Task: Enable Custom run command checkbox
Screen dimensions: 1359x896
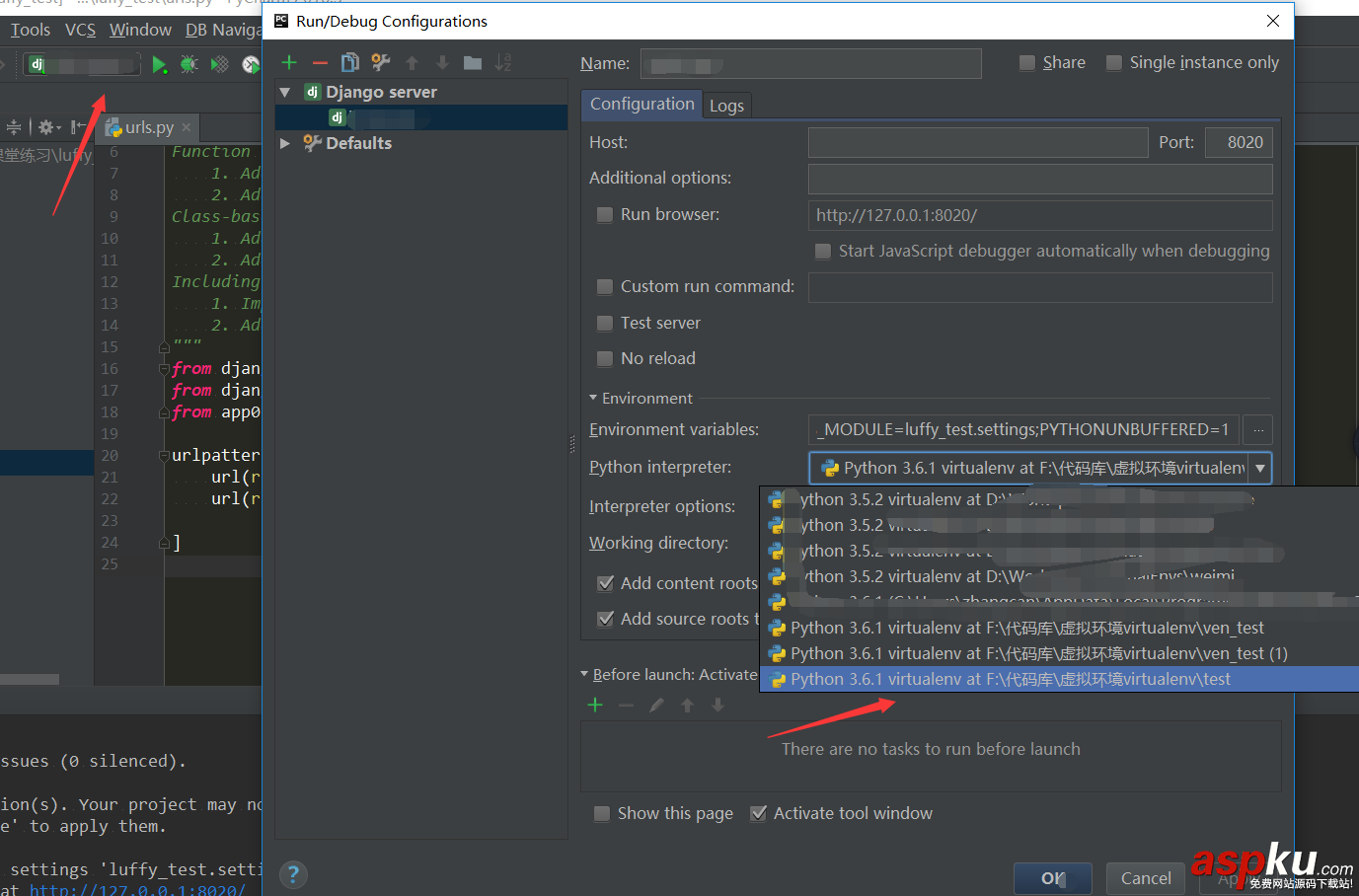Action: click(x=605, y=286)
